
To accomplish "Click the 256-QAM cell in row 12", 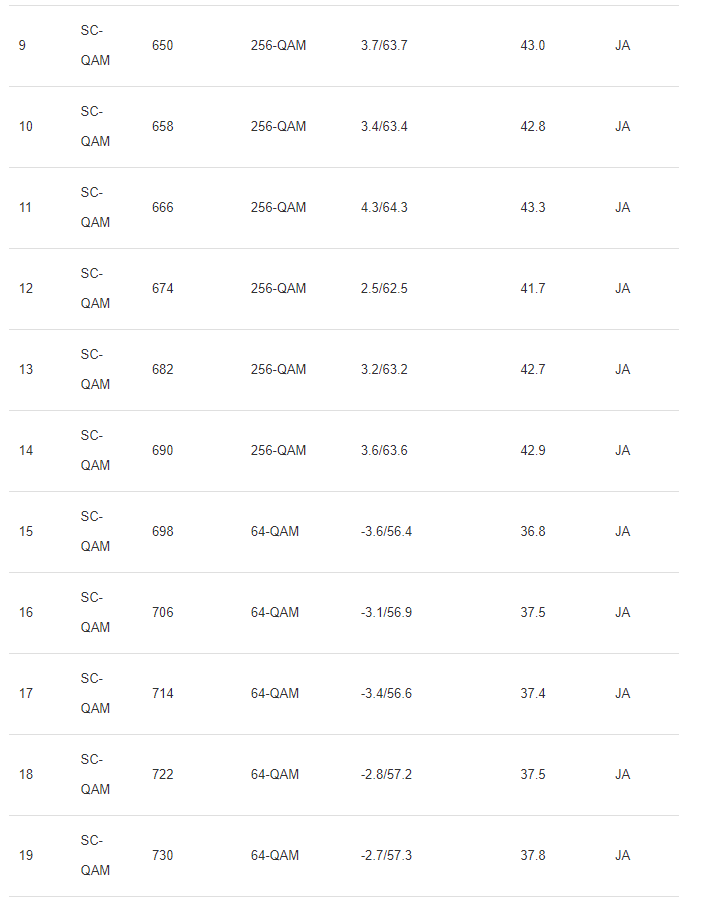I will coord(278,289).
